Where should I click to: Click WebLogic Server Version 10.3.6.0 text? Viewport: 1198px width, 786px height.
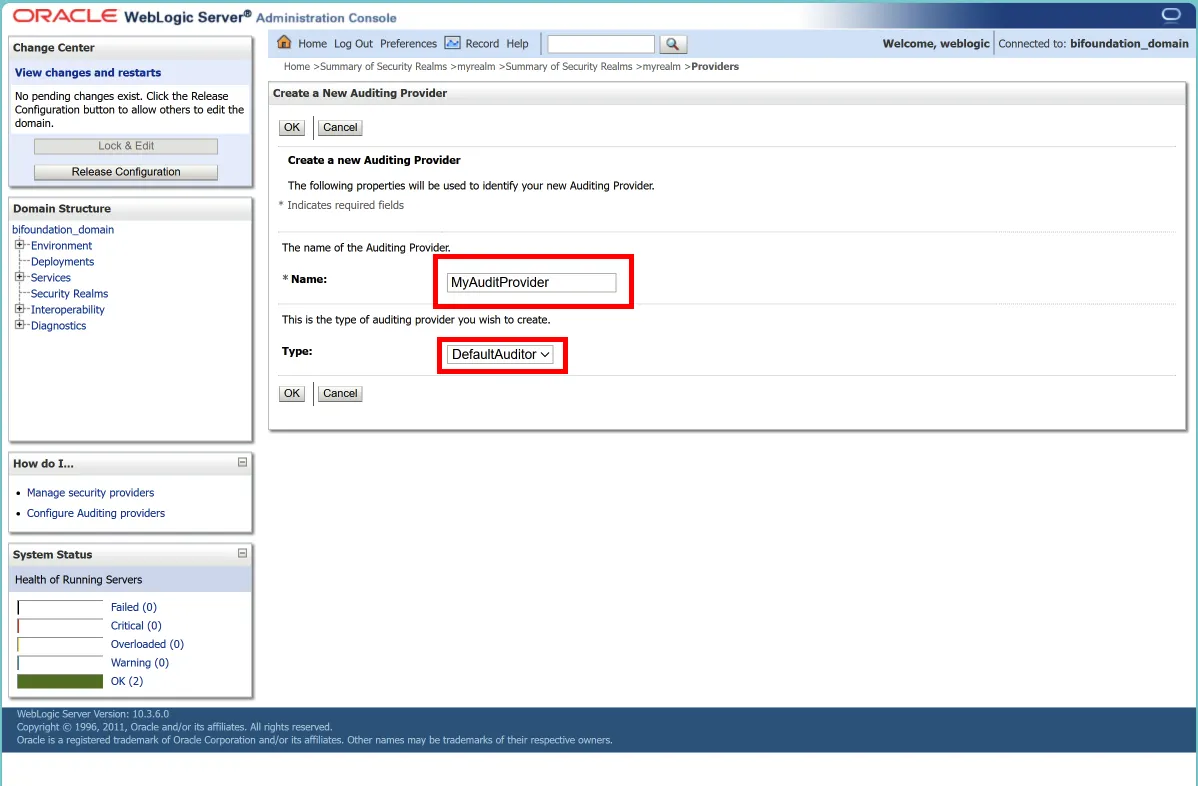tap(92, 714)
